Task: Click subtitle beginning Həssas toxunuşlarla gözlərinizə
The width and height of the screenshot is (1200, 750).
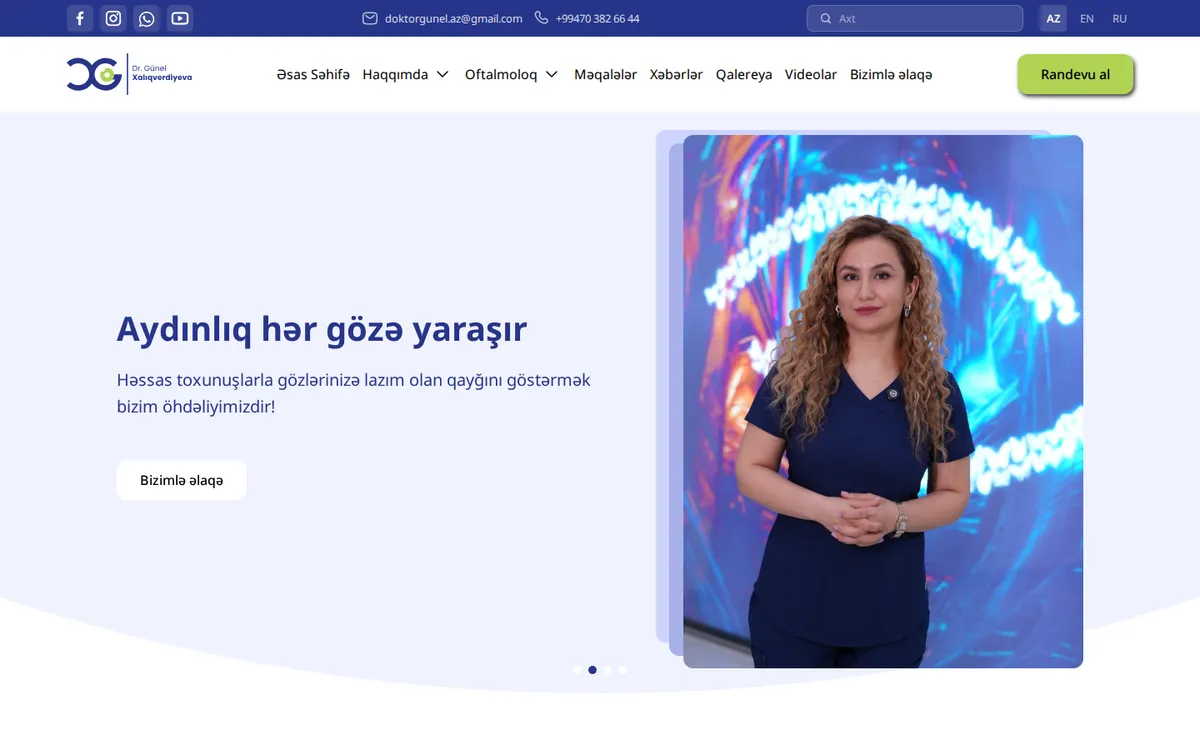Action: [354, 394]
